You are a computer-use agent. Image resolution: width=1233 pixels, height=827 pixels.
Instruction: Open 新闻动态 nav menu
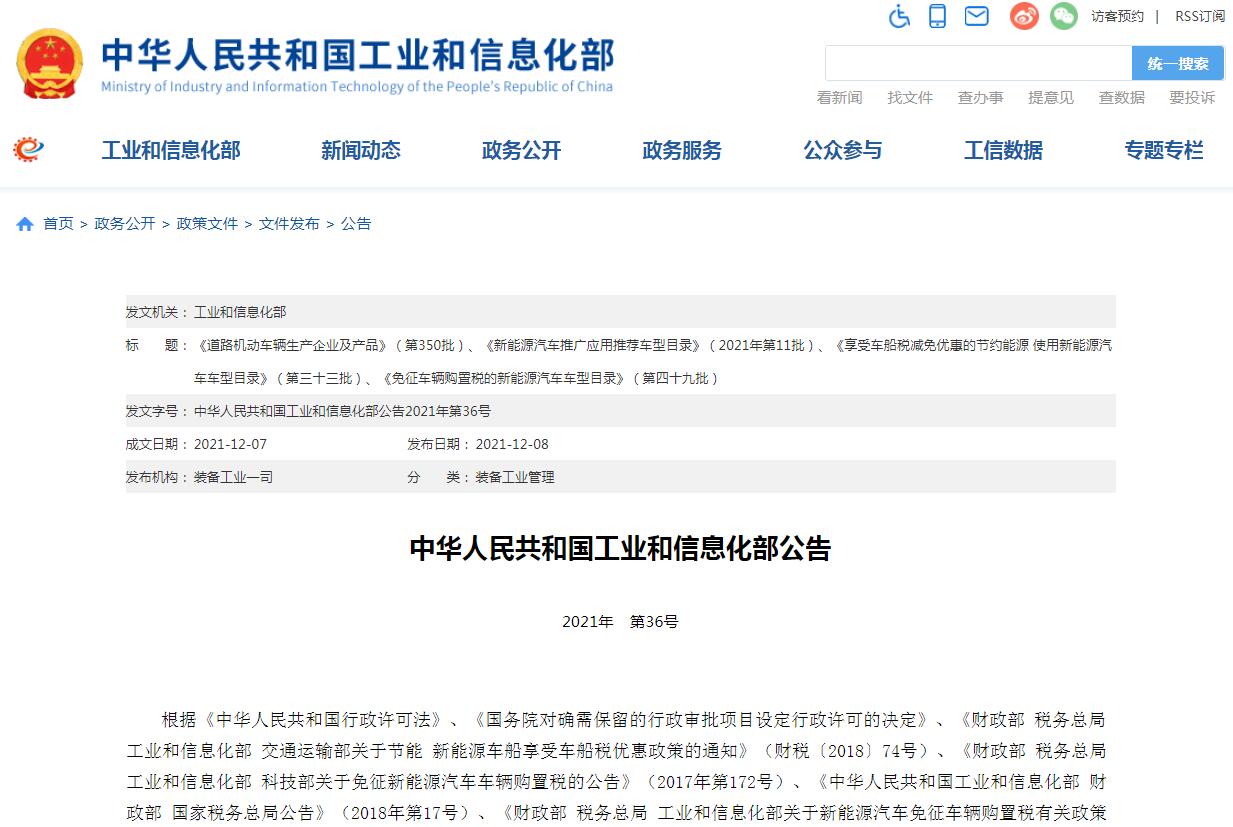pyautogui.click(x=361, y=150)
